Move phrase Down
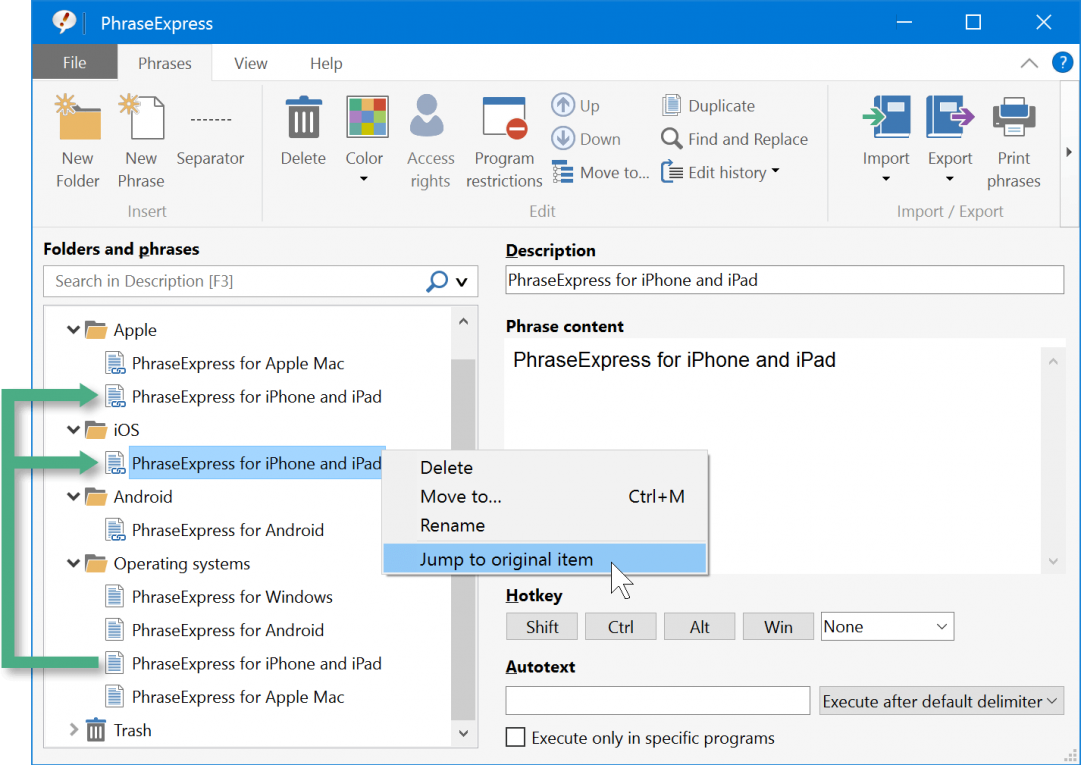This screenshot has height=765, width=1081. point(586,139)
